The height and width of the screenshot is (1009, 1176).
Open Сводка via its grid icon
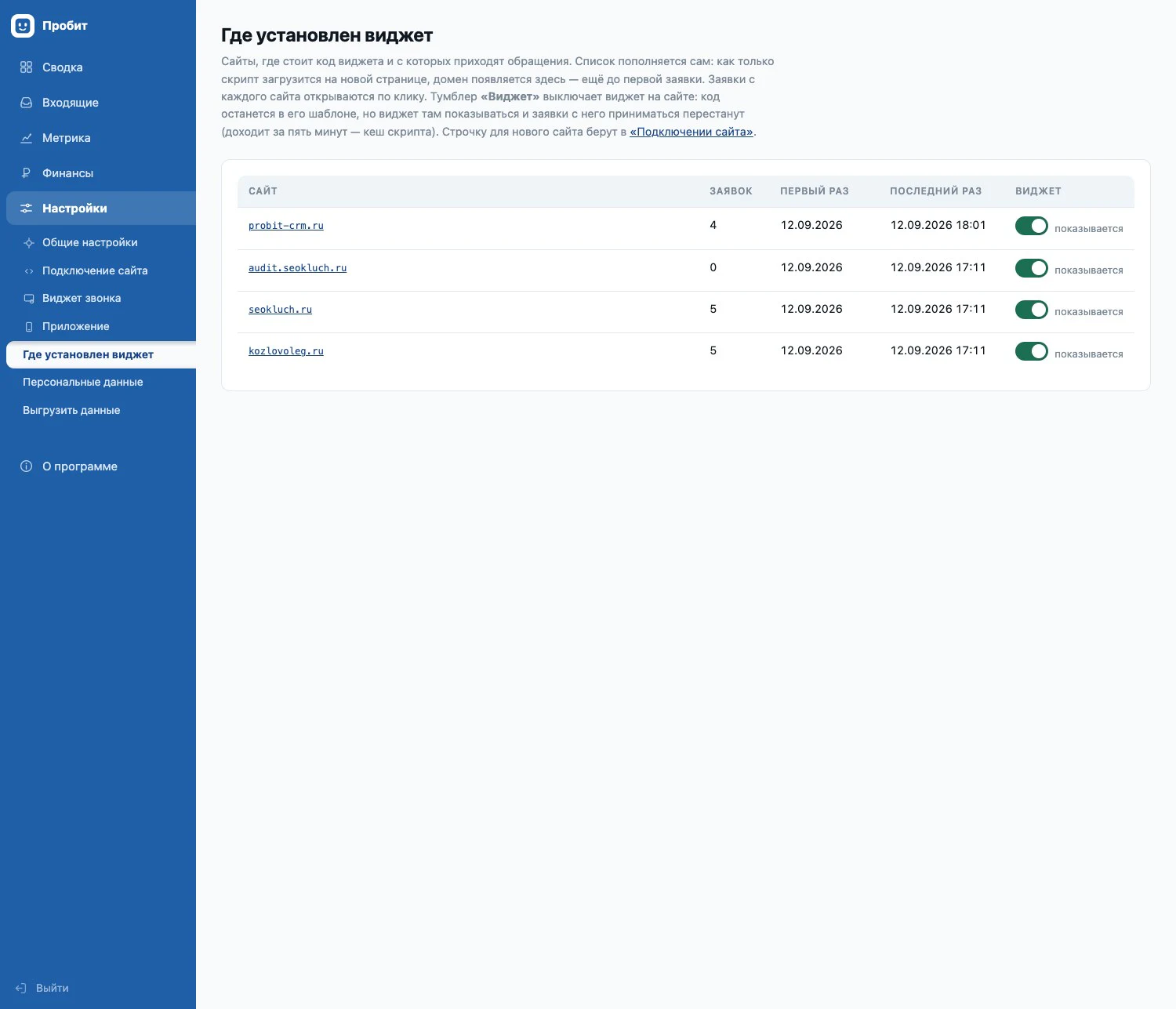coord(26,67)
